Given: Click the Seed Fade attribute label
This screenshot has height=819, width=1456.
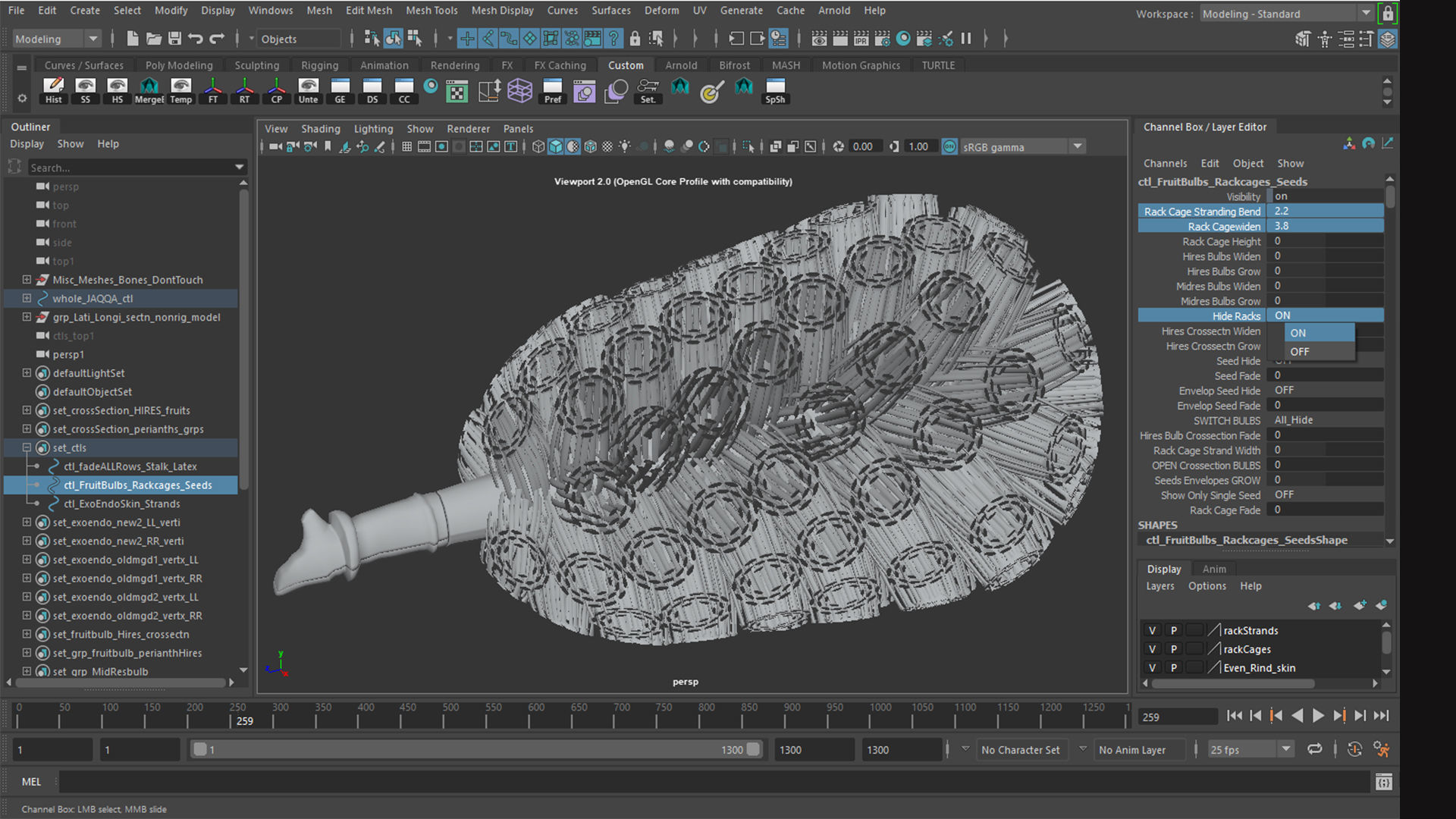Looking at the screenshot, I should pos(1237,376).
